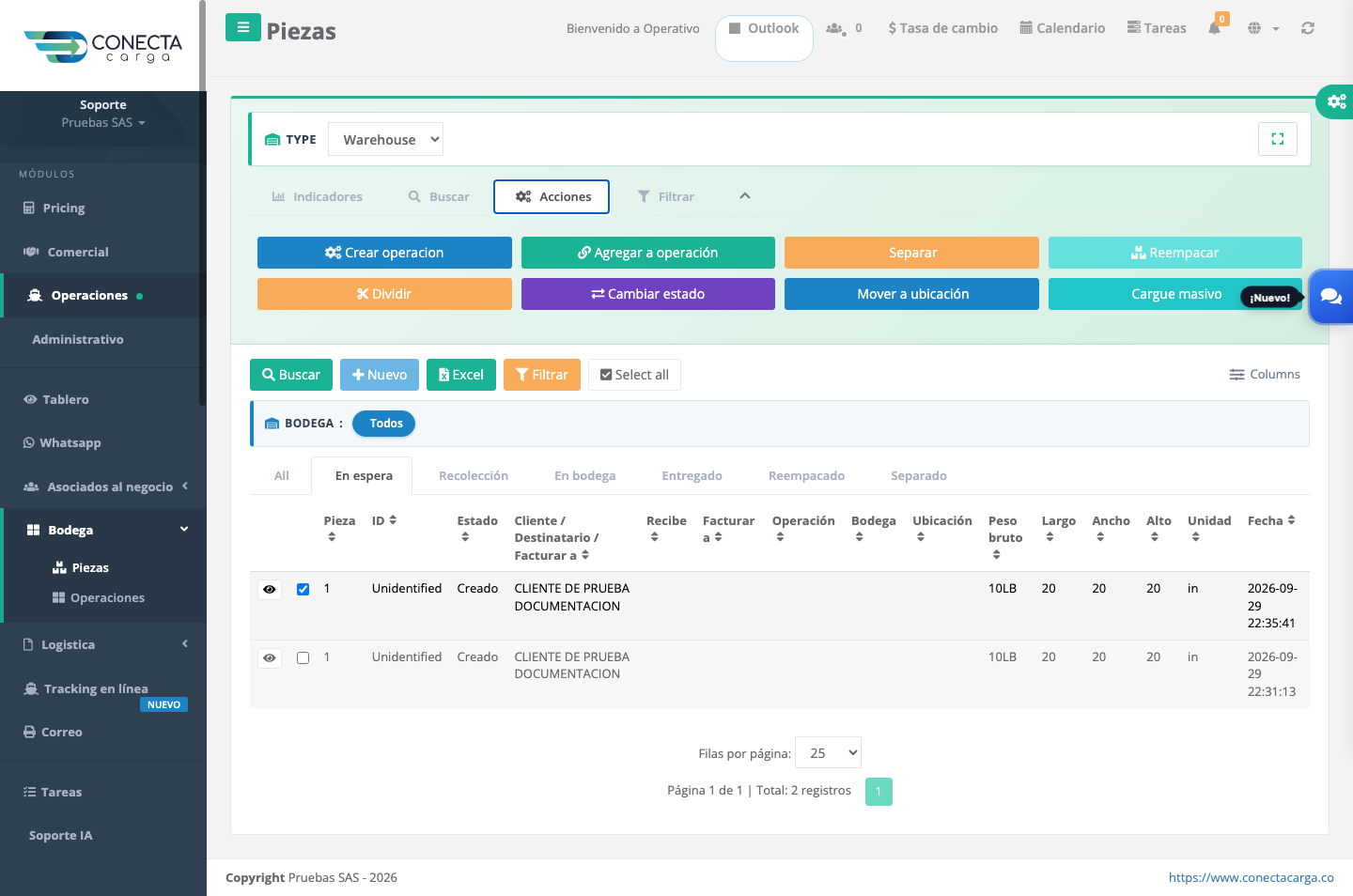Viewport: 1353px width, 896px height.
Task: Select the Entregado status tab
Action: 692,475
